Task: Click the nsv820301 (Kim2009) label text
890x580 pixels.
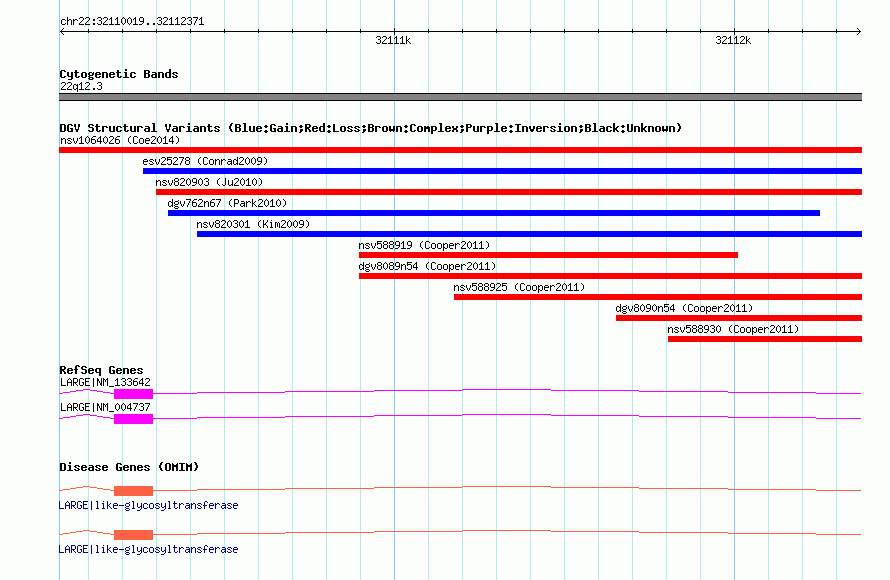Action: pos(253,224)
